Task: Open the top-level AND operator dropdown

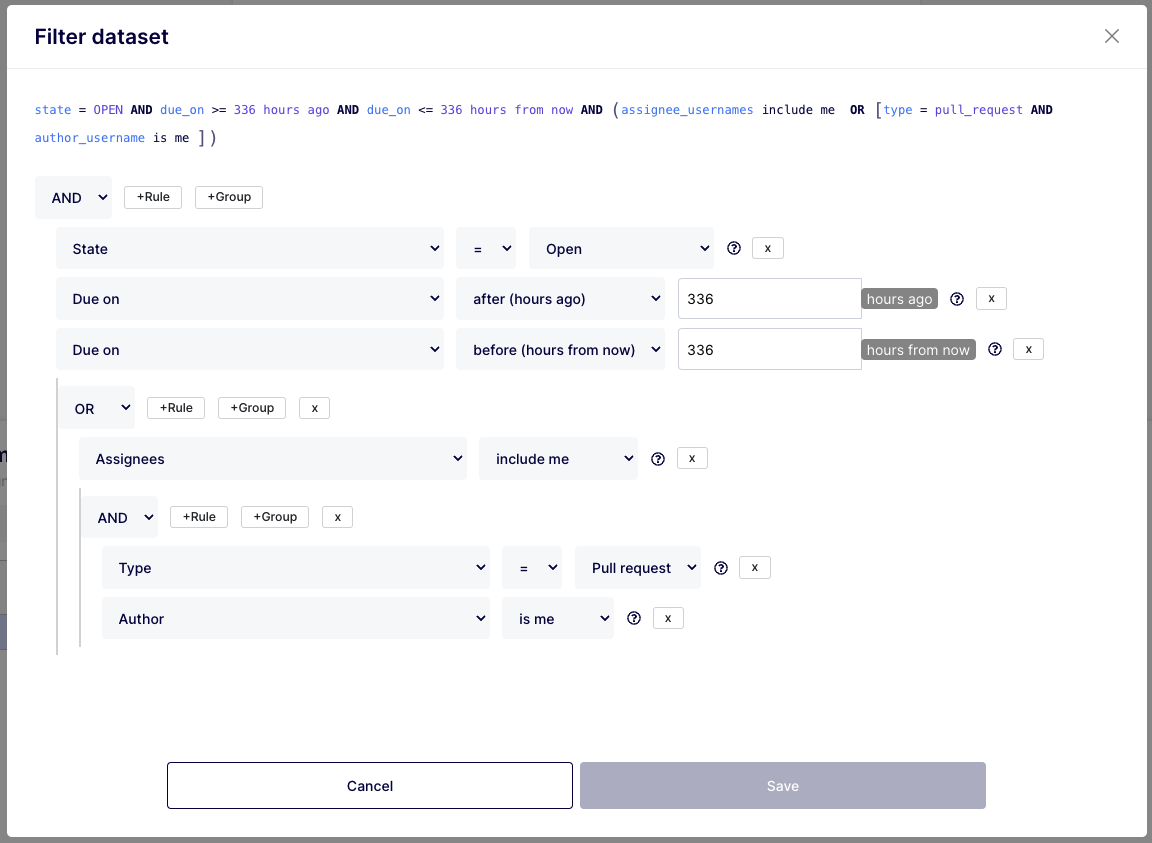Action: (73, 198)
